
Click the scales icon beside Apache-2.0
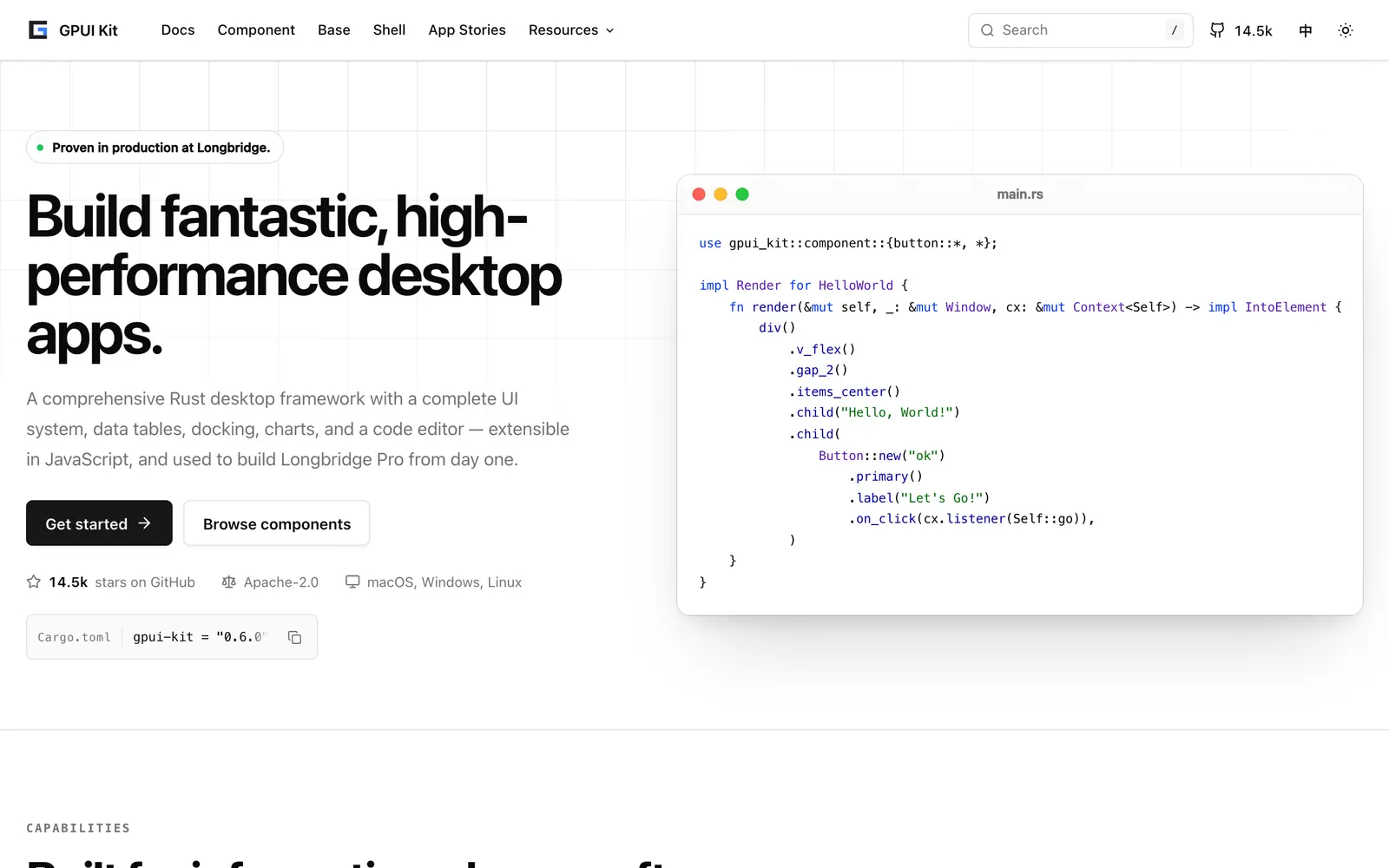(229, 582)
